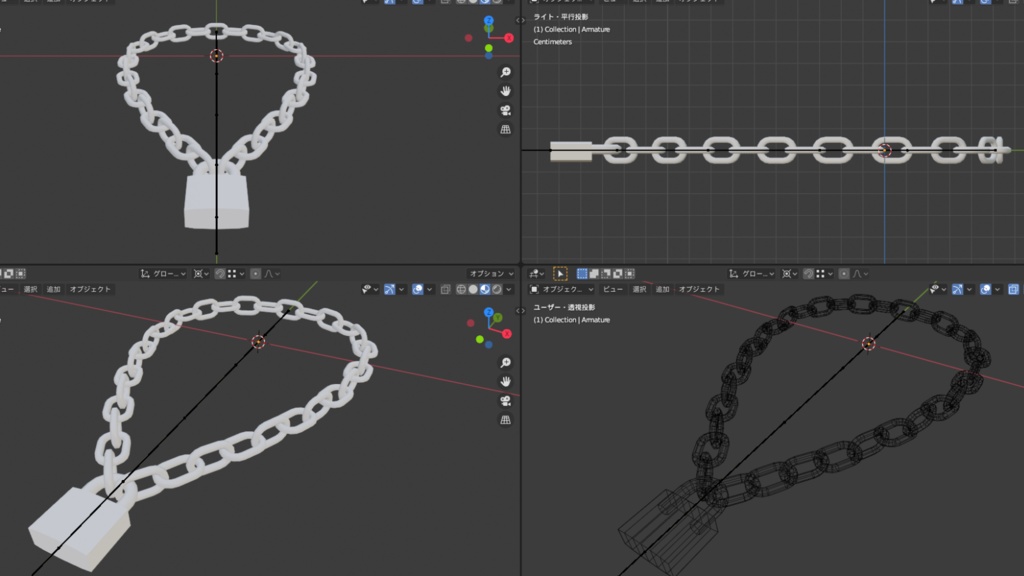The image size is (1024, 576).
Task: Click the 選択 menu entry
Action: click(32, 289)
